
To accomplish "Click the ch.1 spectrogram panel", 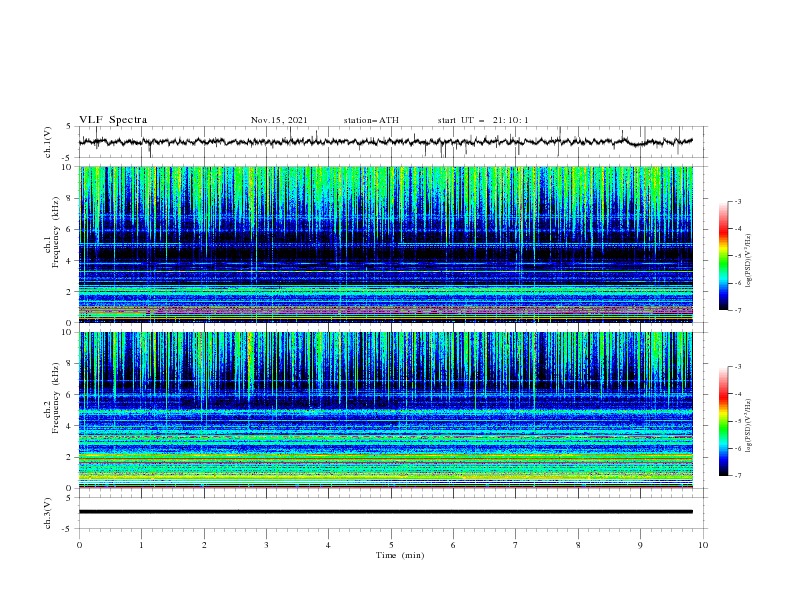I will pyautogui.click(x=386, y=244).
